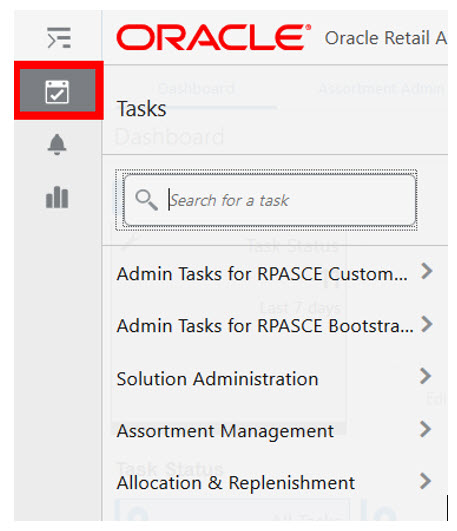This screenshot has height=531, width=457.
Task: Click the Tasks panel heading
Action: click(x=142, y=109)
